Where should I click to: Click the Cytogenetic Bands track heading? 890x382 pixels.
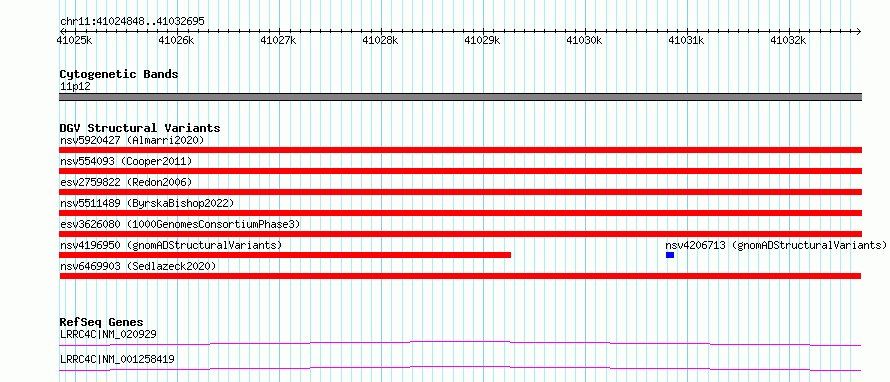119,74
